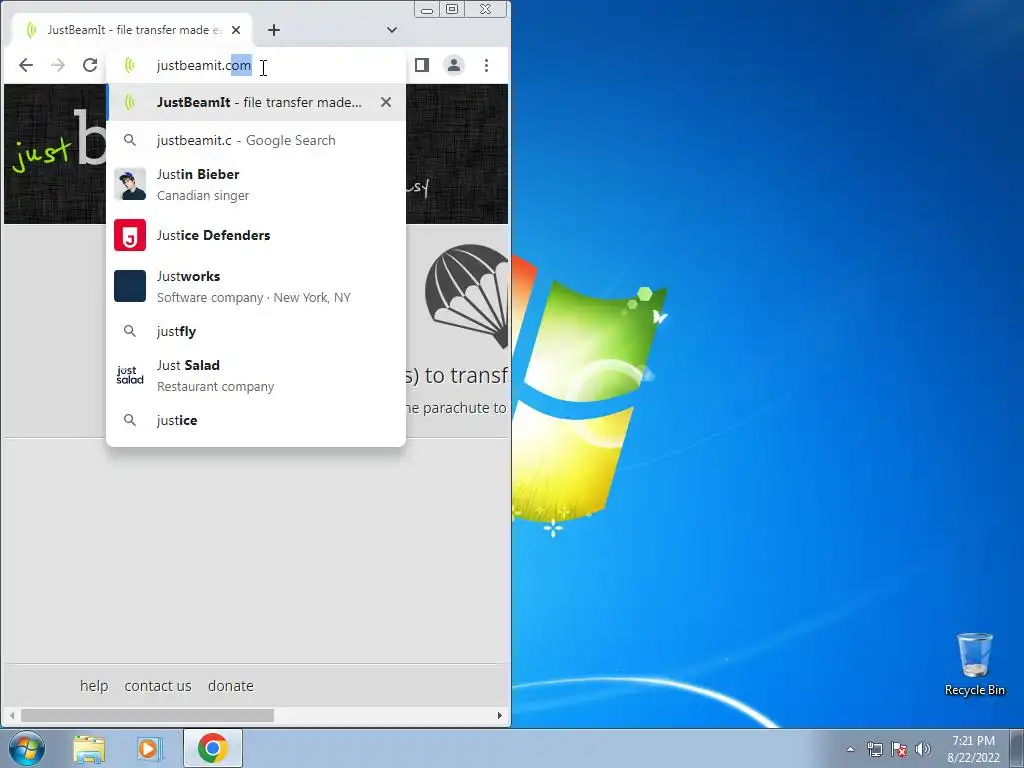Pick the Just Salad suggestion
The width and height of the screenshot is (1024, 768).
tap(255, 376)
